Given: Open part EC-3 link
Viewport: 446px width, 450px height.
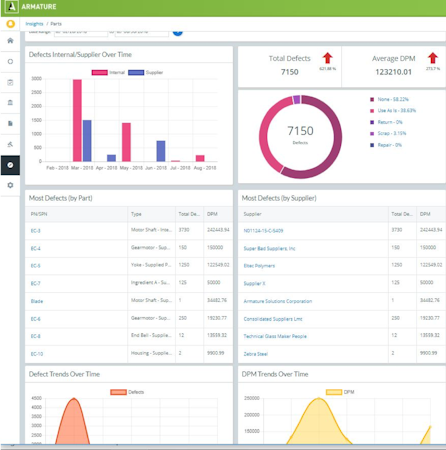Looking at the screenshot, I should click(x=36, y=231).
